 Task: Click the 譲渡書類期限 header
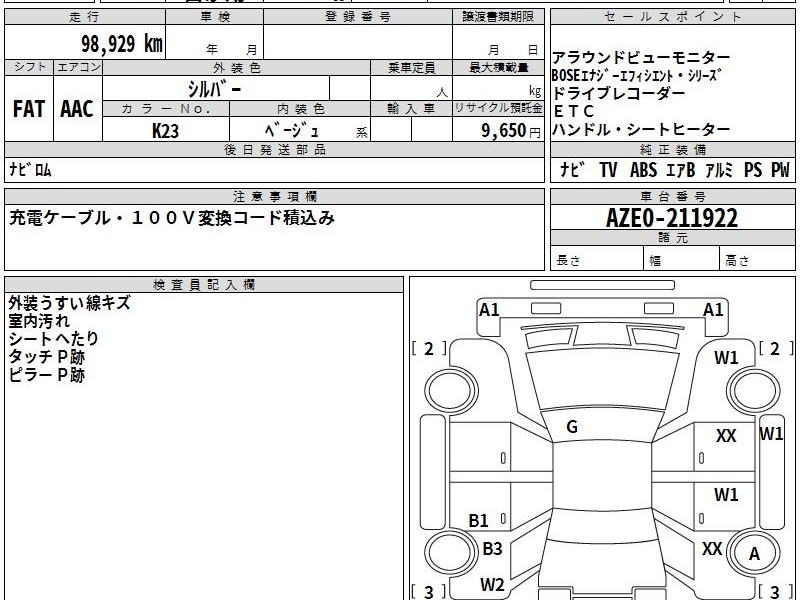point(498,17)
